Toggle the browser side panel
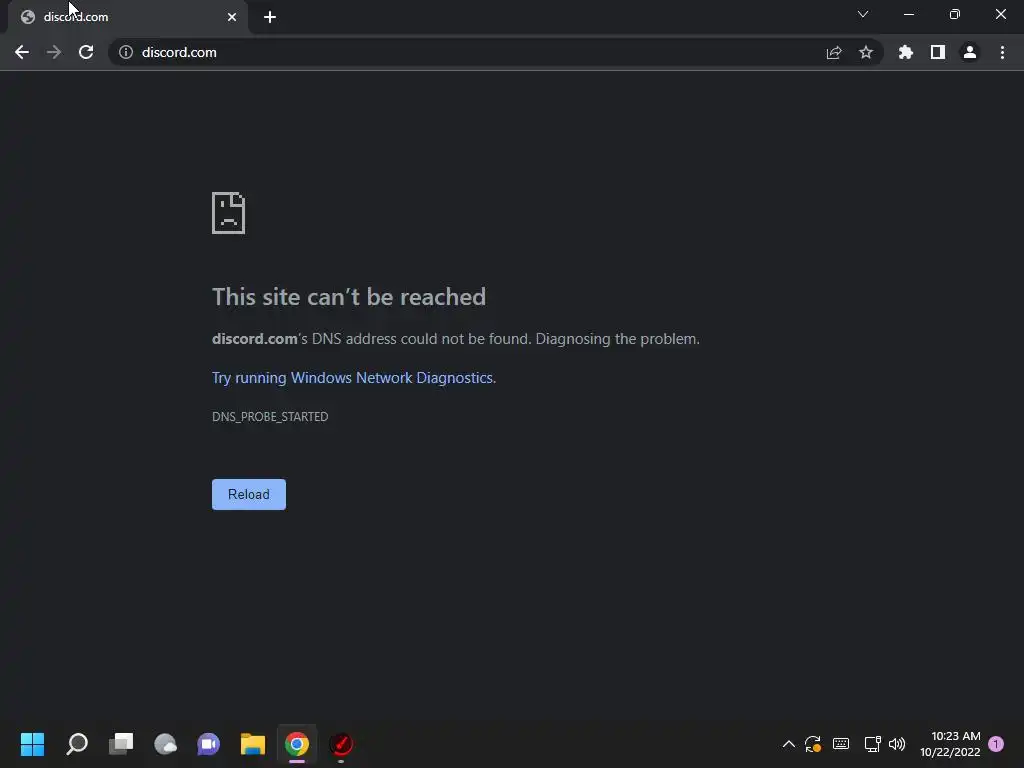The width and height of the screenshot is (1024, 768). point(938,52)
